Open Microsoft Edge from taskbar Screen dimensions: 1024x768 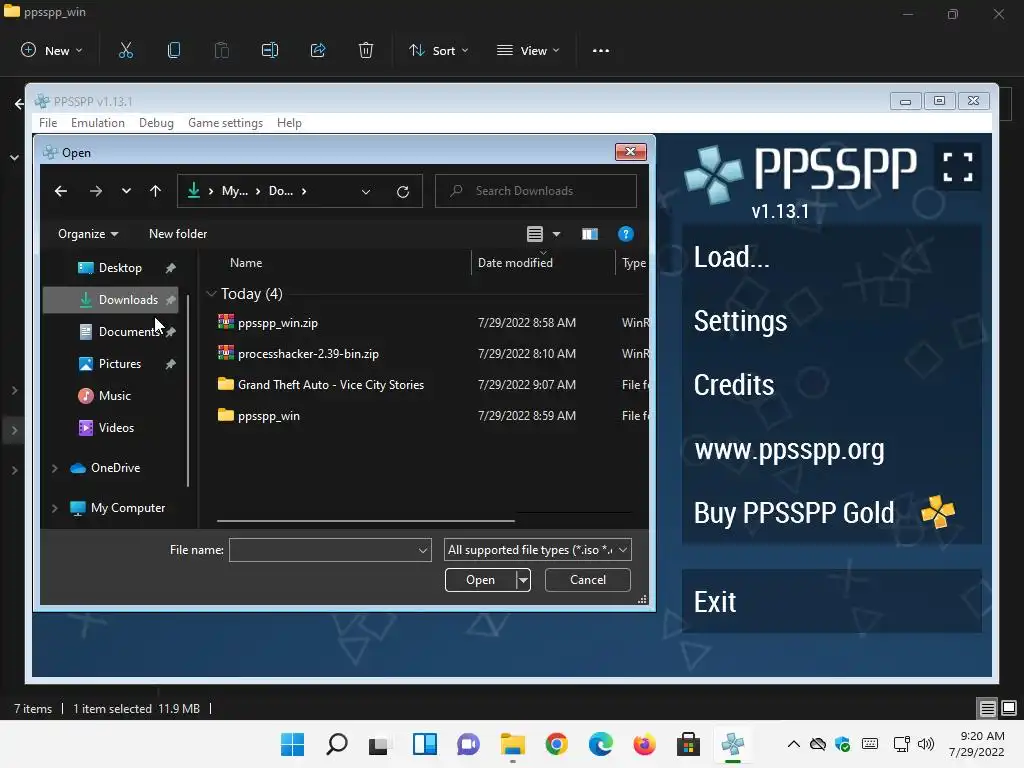[x=600, y=744]
